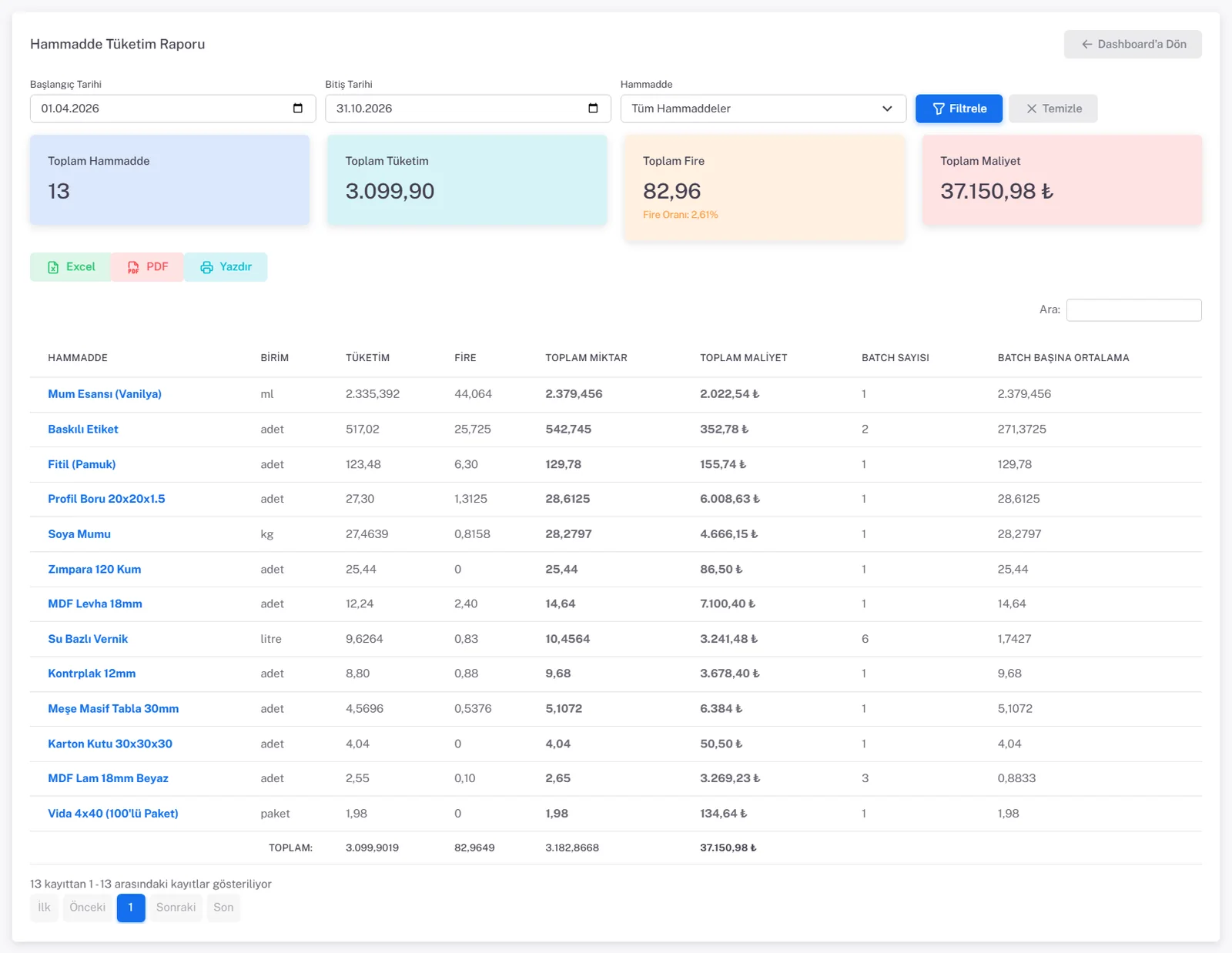The image size is (1232, 953).
Task: Expand the Hammadde dropdown
Action: 763,109
